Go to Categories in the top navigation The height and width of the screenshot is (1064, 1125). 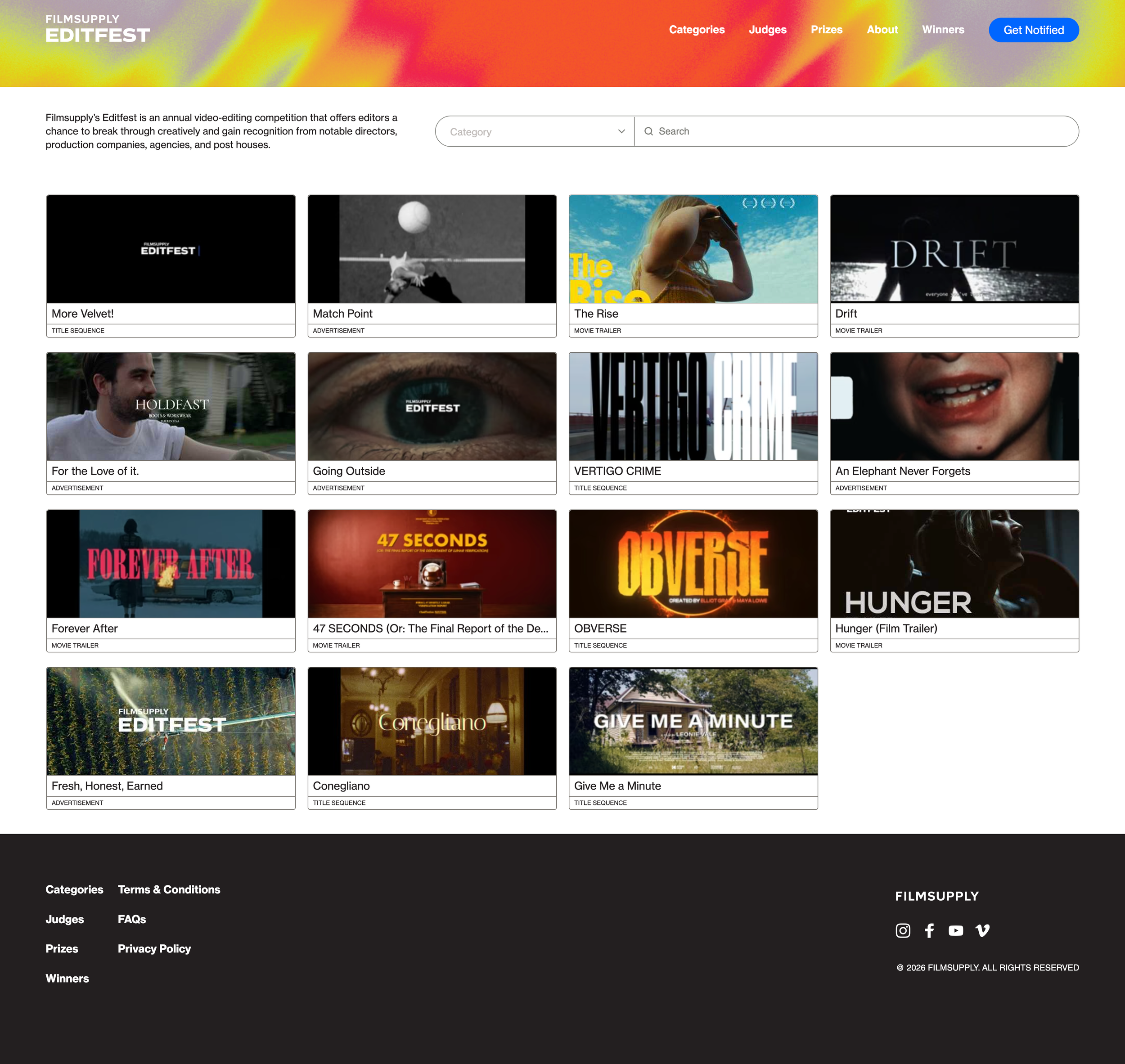697,30
